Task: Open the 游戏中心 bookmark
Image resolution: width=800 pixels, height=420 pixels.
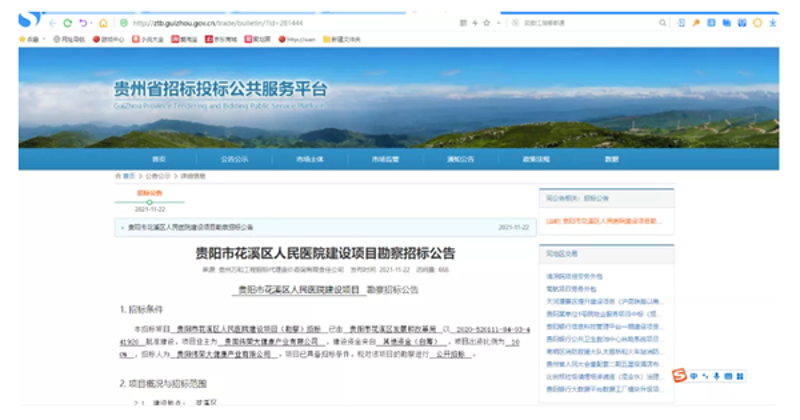Action: 109,39
